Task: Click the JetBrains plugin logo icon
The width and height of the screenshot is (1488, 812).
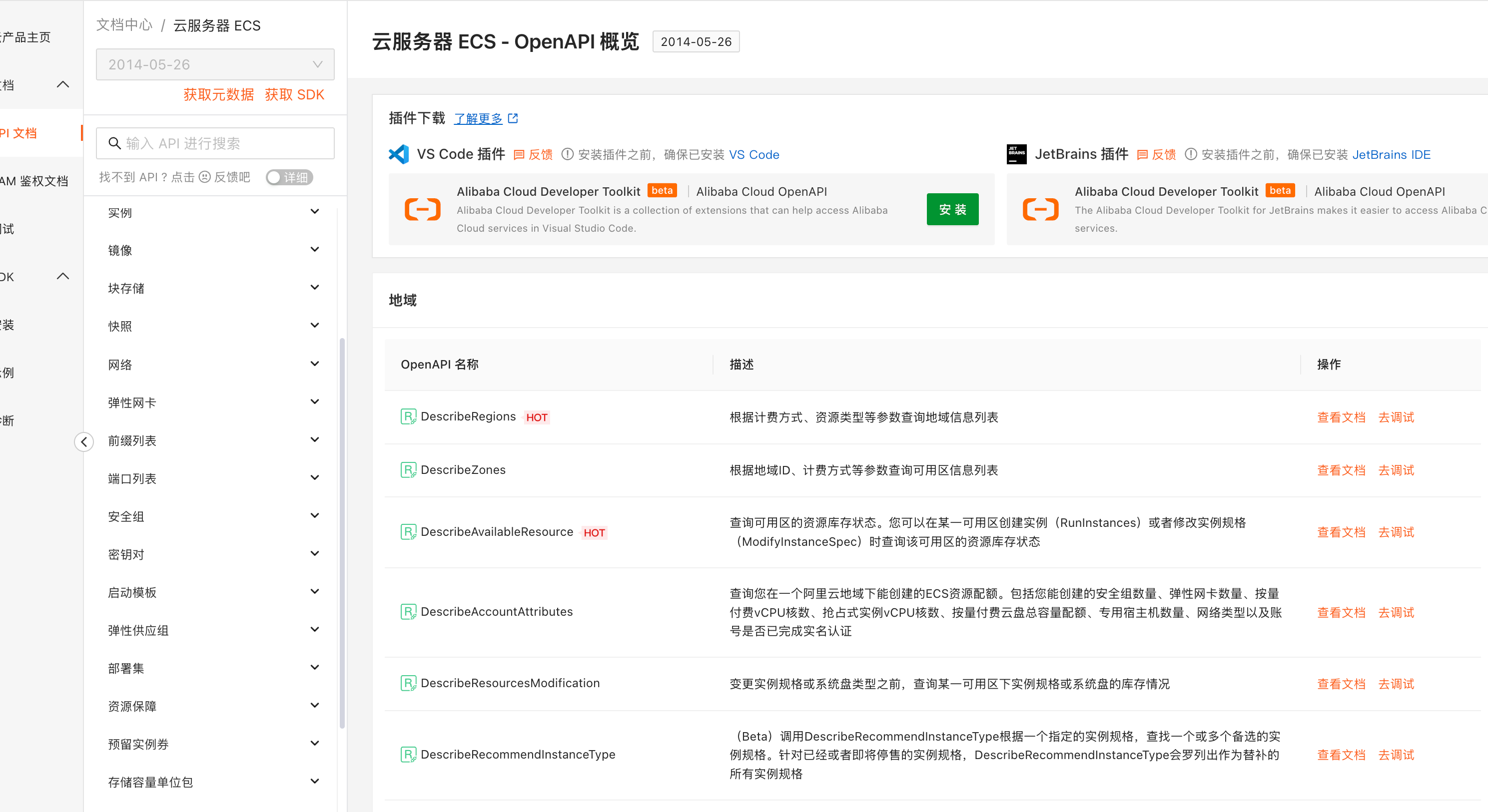Action: coord(1016,154)
